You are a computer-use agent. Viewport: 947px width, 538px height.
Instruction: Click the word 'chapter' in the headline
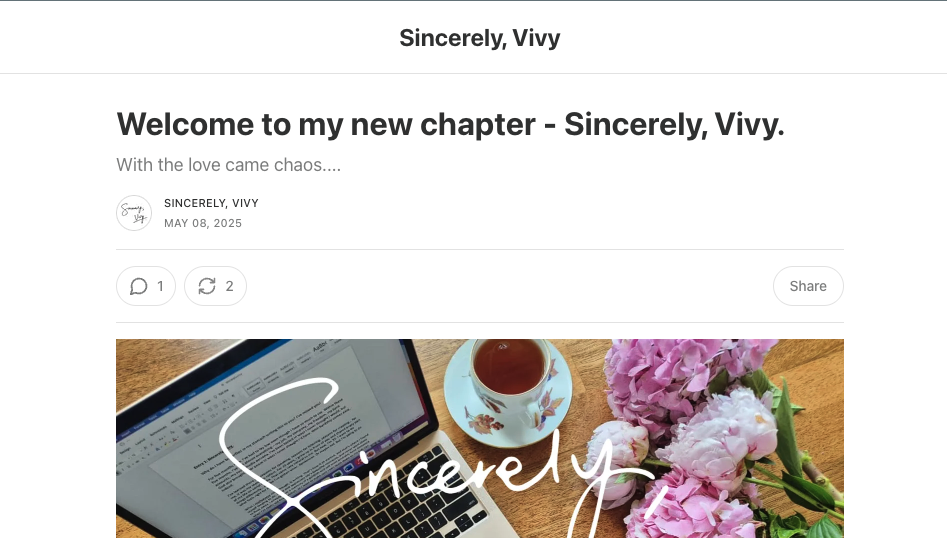click(x=478, y=125)
